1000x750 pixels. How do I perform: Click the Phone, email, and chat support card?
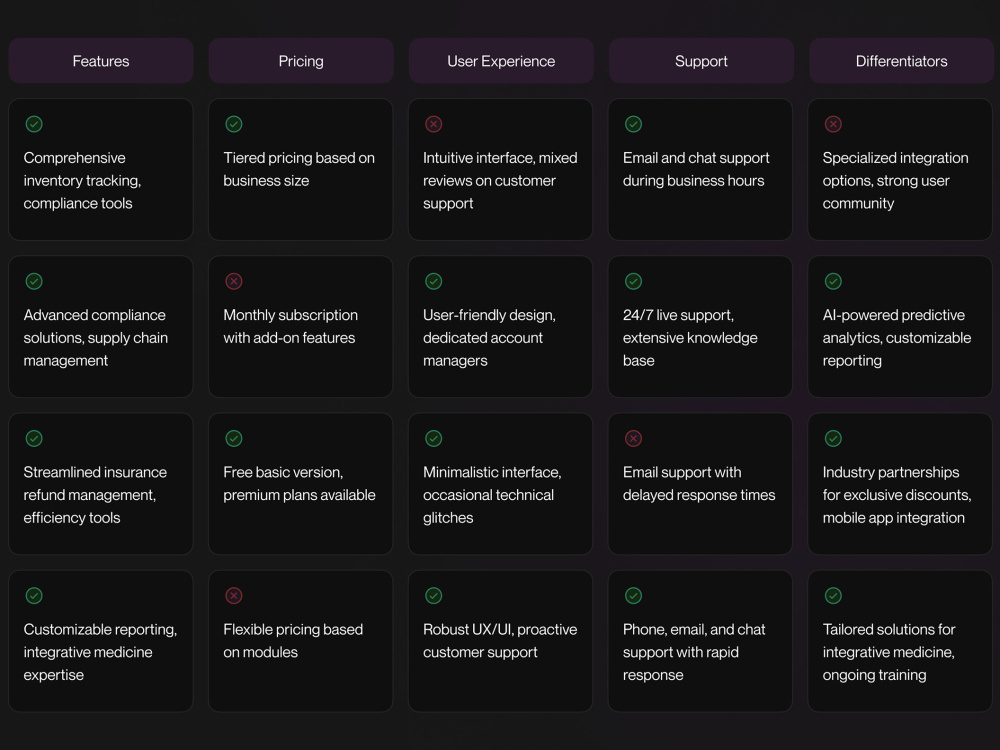pos(700,641)
